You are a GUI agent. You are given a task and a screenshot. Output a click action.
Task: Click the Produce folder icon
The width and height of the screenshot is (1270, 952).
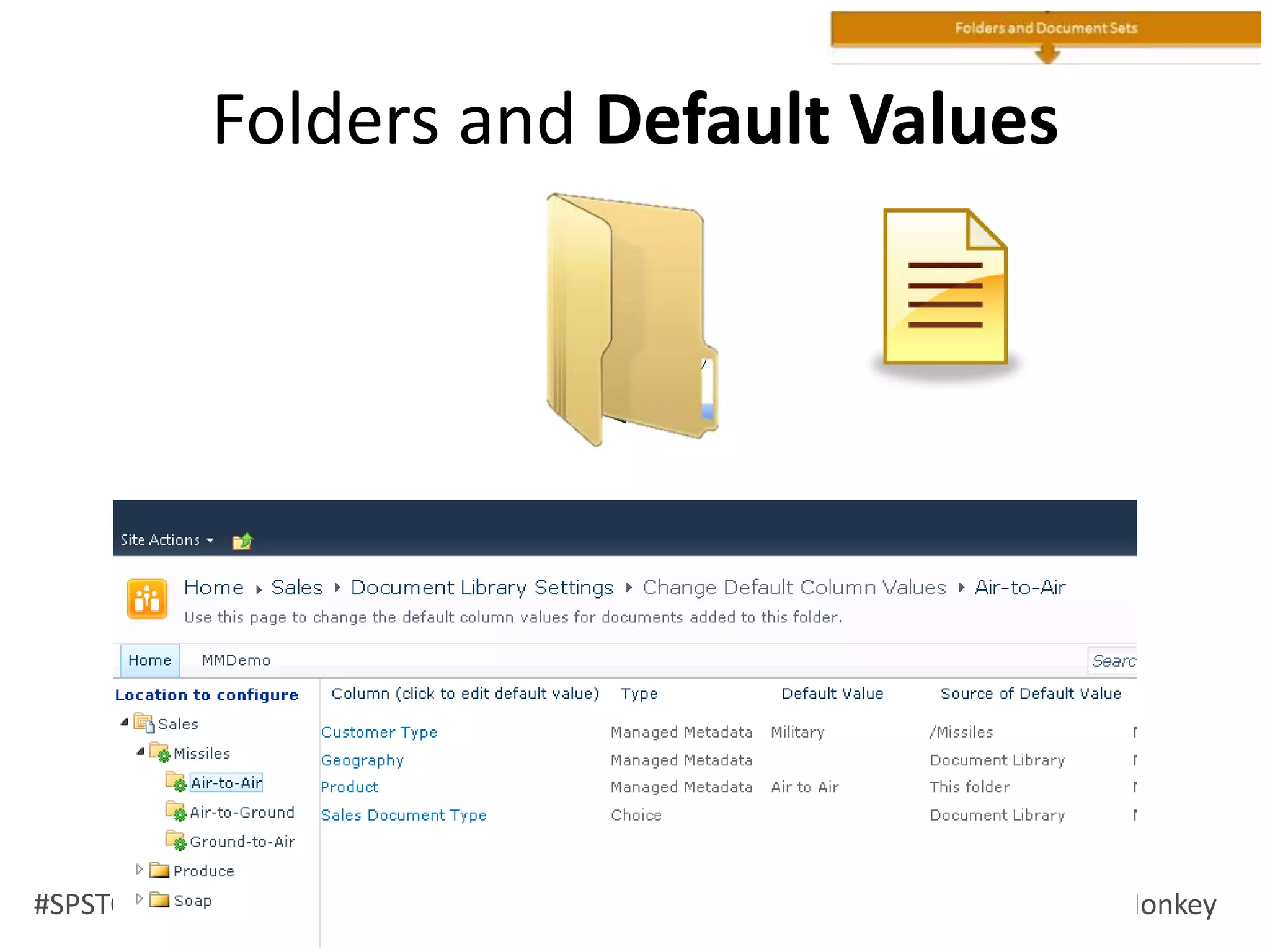pyautogui.click(x=160, y=870)
